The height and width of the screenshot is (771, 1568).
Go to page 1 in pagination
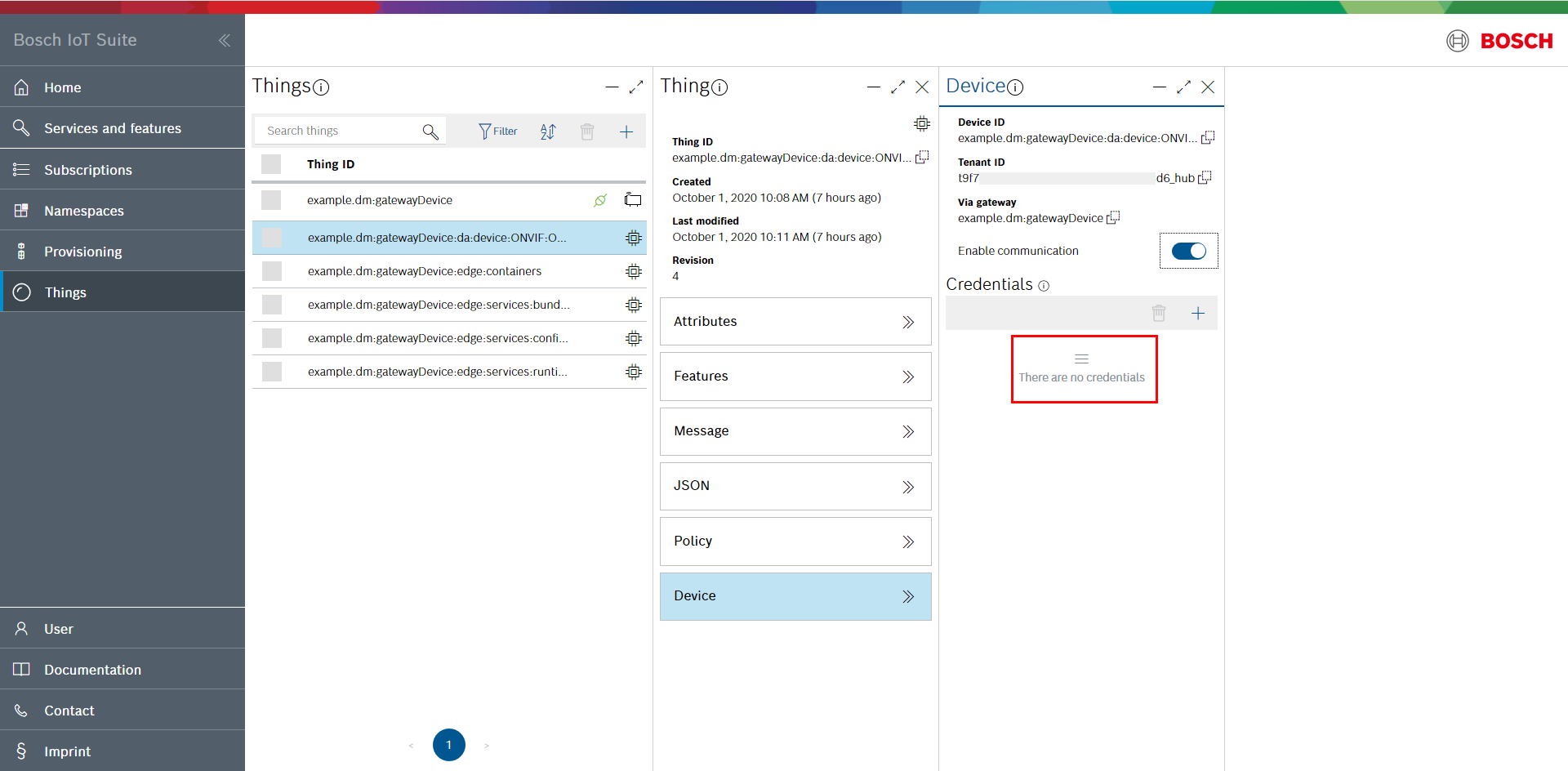pyautogui.click(x=449, y=745)
